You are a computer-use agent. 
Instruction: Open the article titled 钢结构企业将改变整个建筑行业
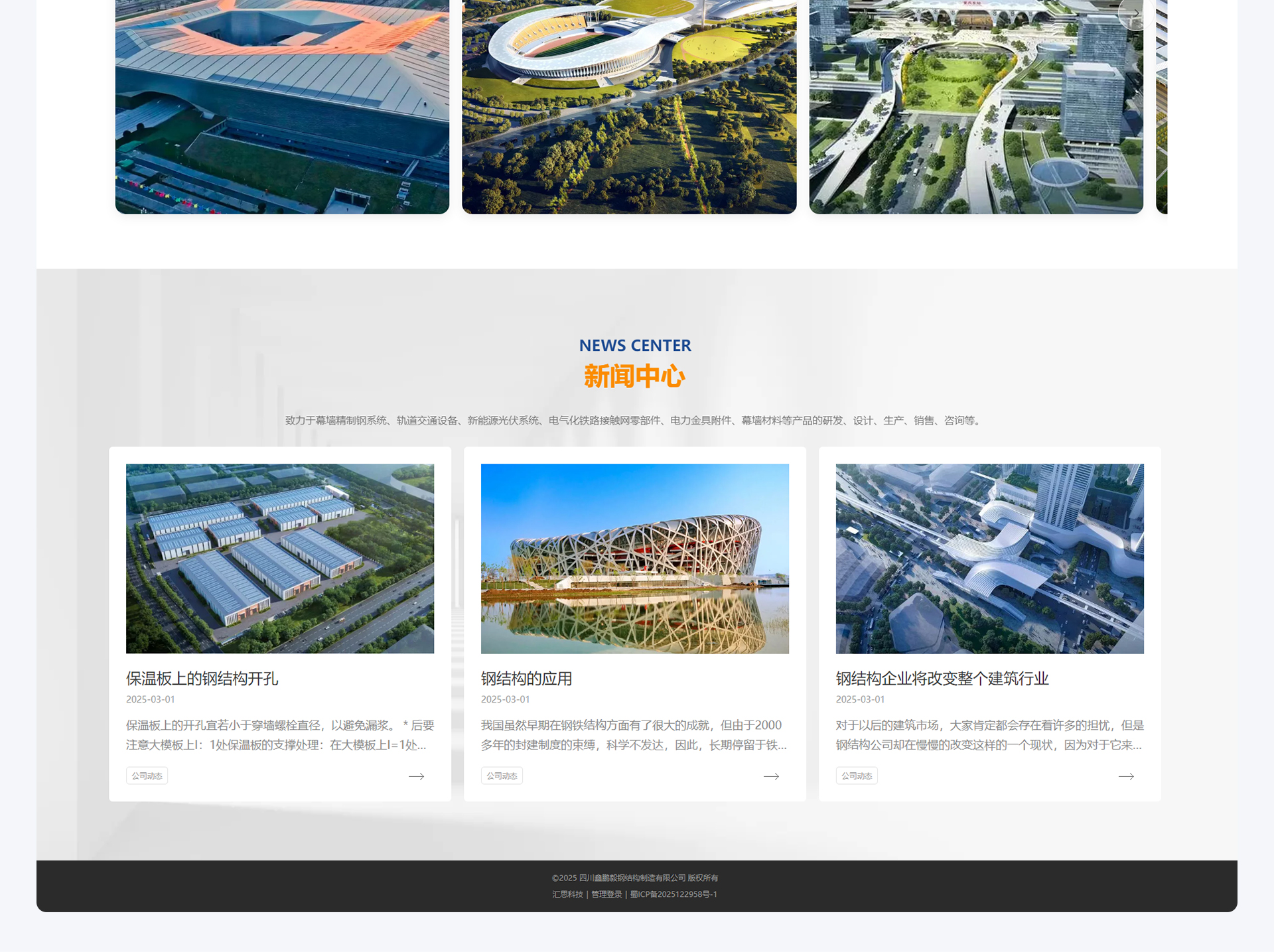tap(942, 678)
